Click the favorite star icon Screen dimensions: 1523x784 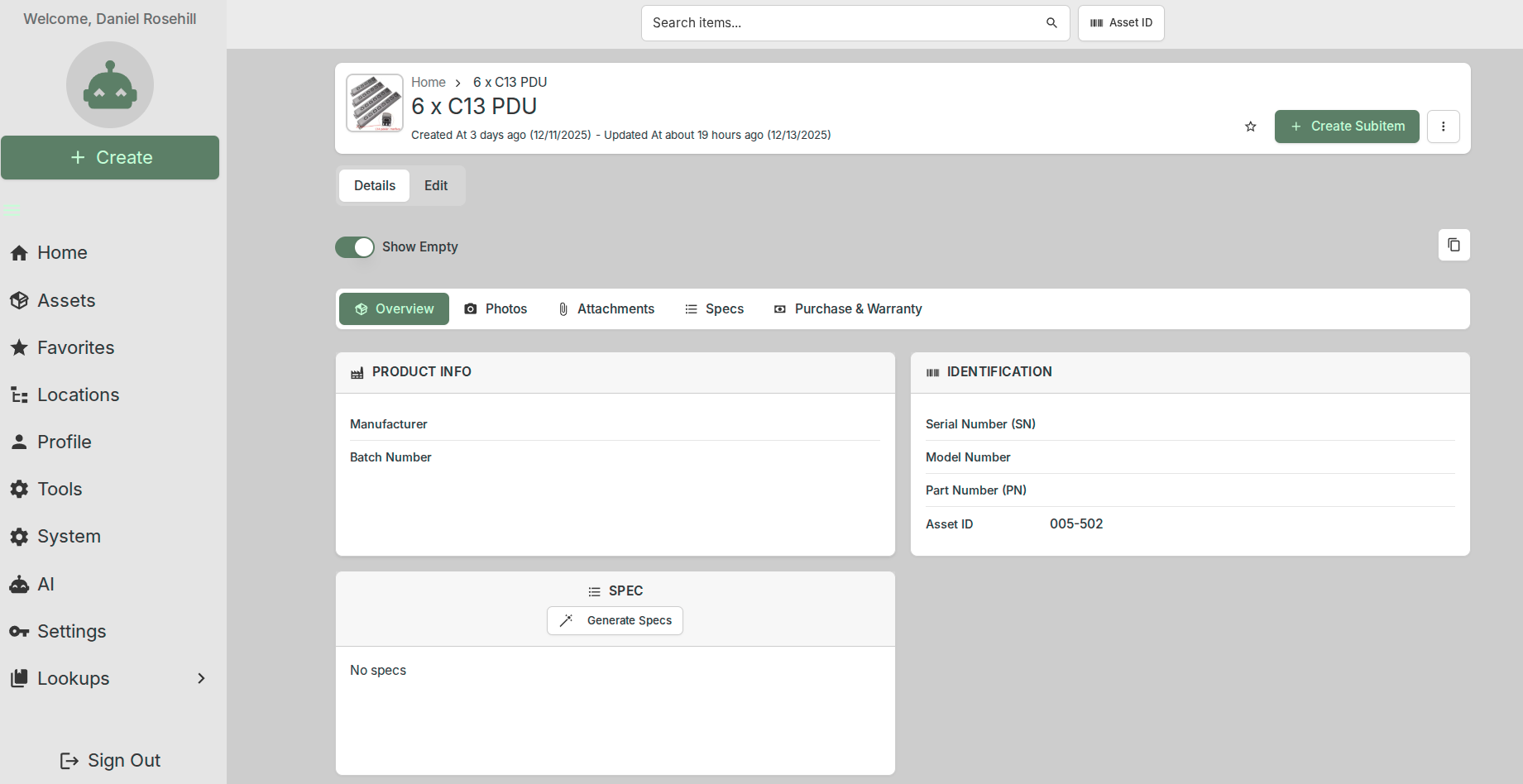pos(1250,127)
